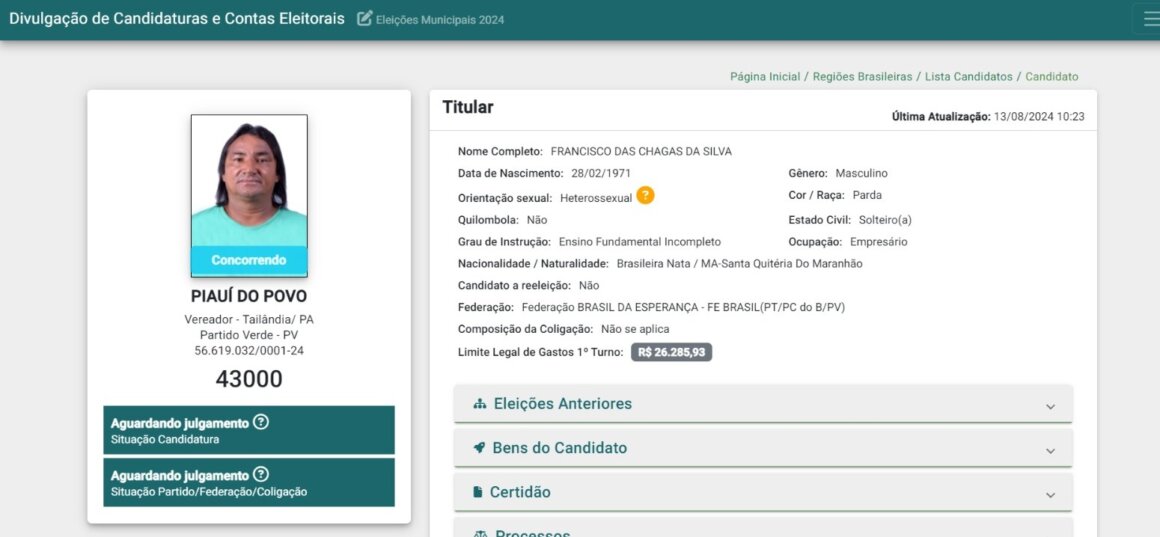Expand the Certidão section
1160x537 pixels.
763,492
